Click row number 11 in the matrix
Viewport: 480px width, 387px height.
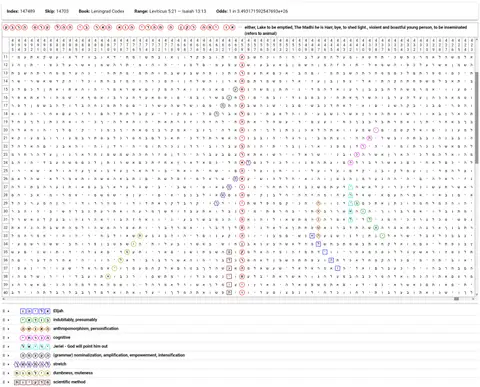[6, 57]
